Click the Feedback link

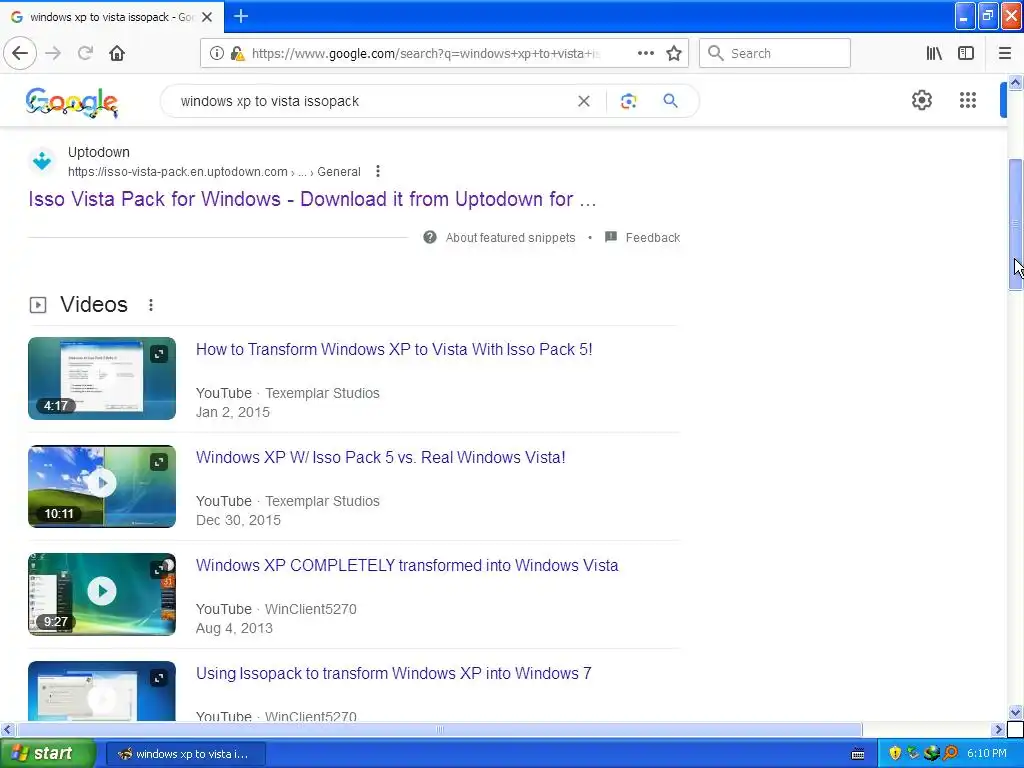point(652,238)
